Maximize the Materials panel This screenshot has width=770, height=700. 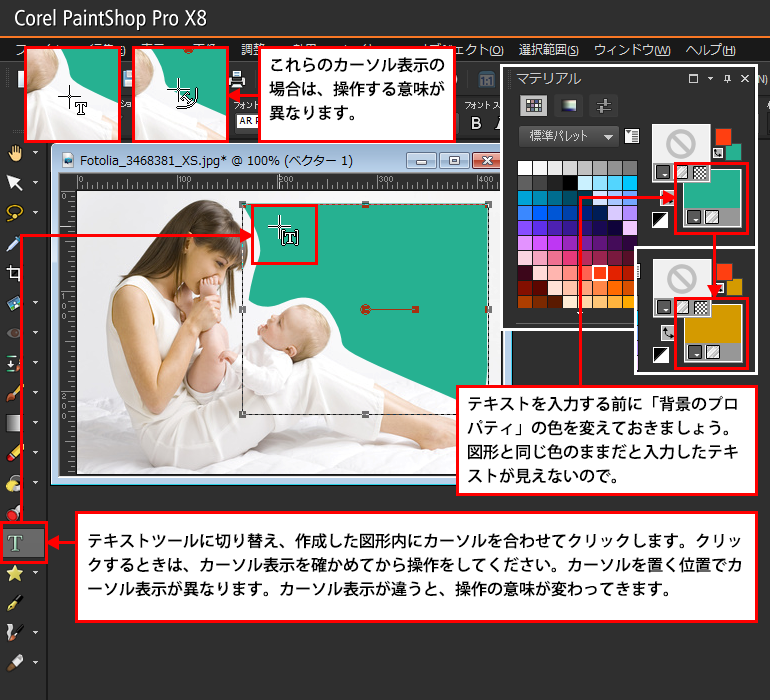693,79
